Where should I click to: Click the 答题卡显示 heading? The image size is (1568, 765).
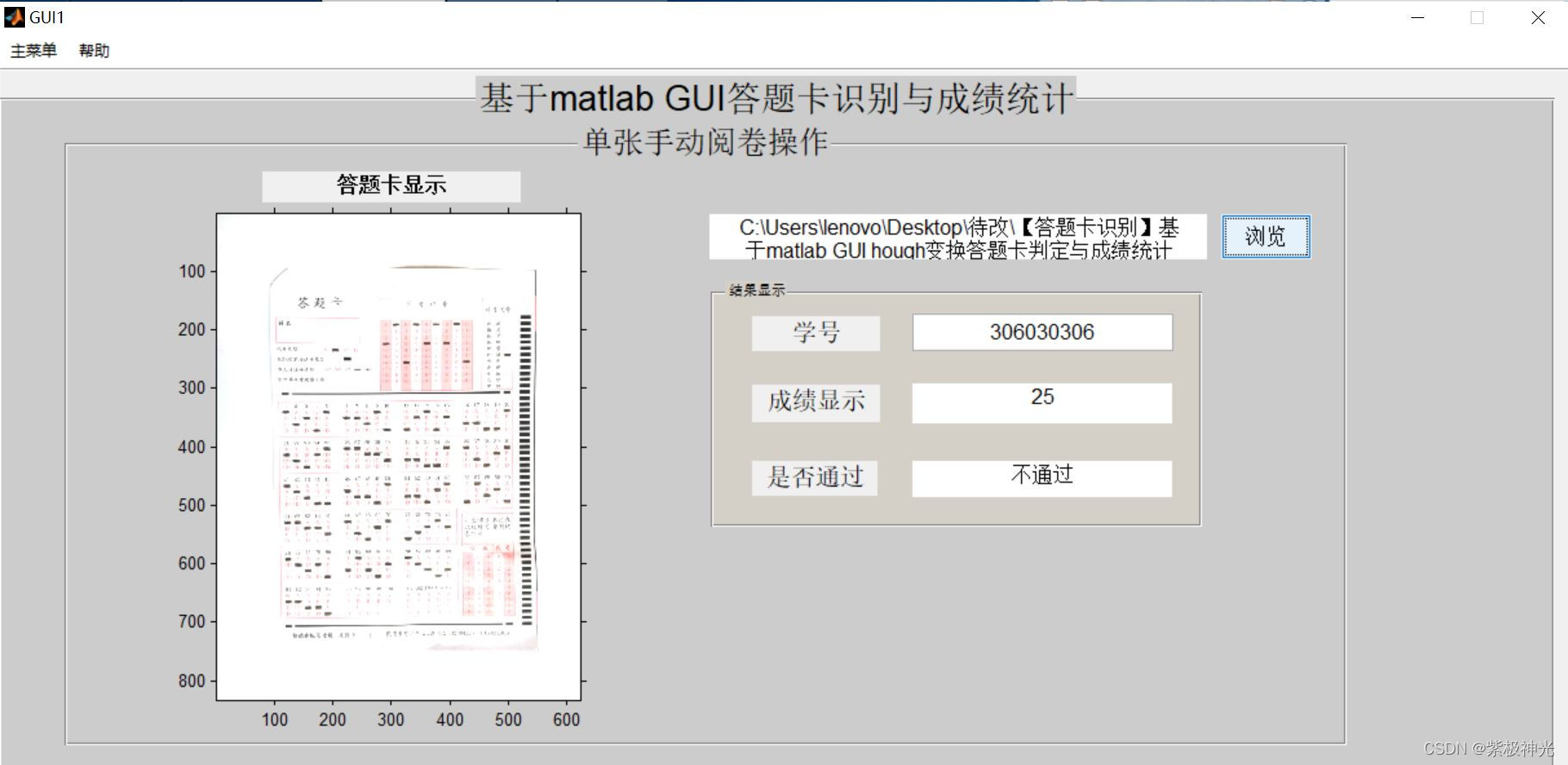pos(391,186)
